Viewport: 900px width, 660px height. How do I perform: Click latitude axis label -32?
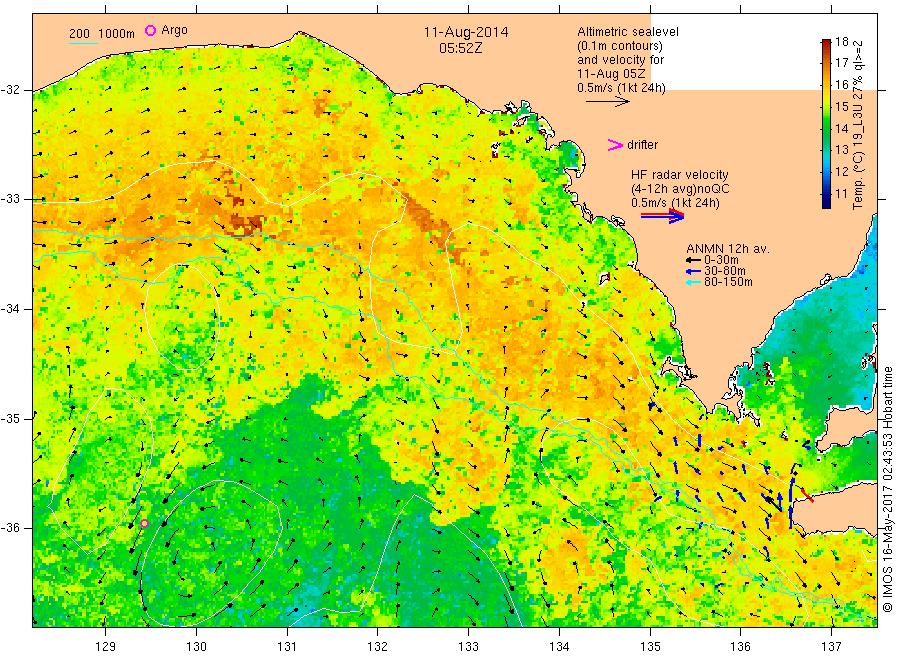pos(10,90)
